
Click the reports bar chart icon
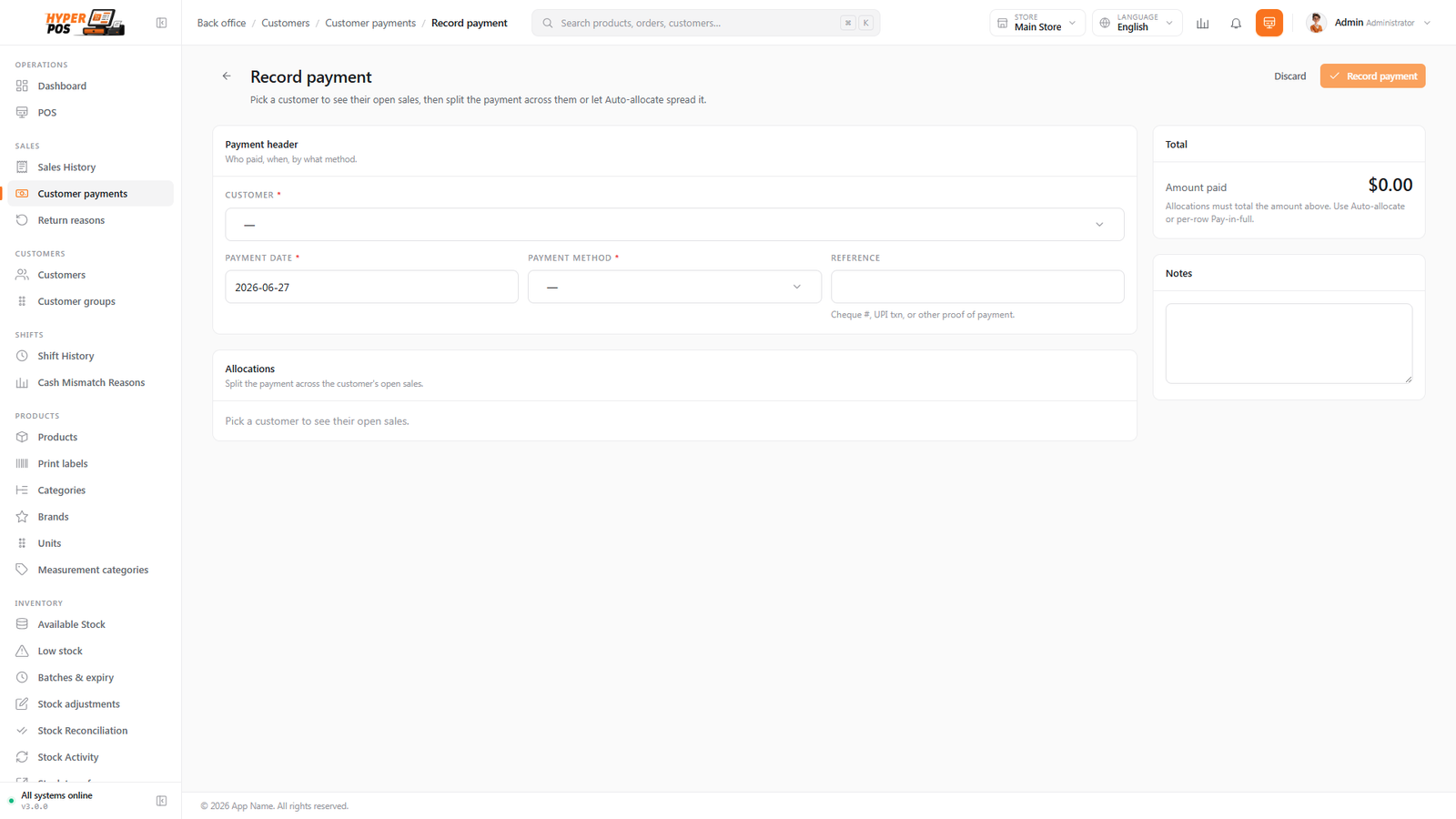(1202, 23)
